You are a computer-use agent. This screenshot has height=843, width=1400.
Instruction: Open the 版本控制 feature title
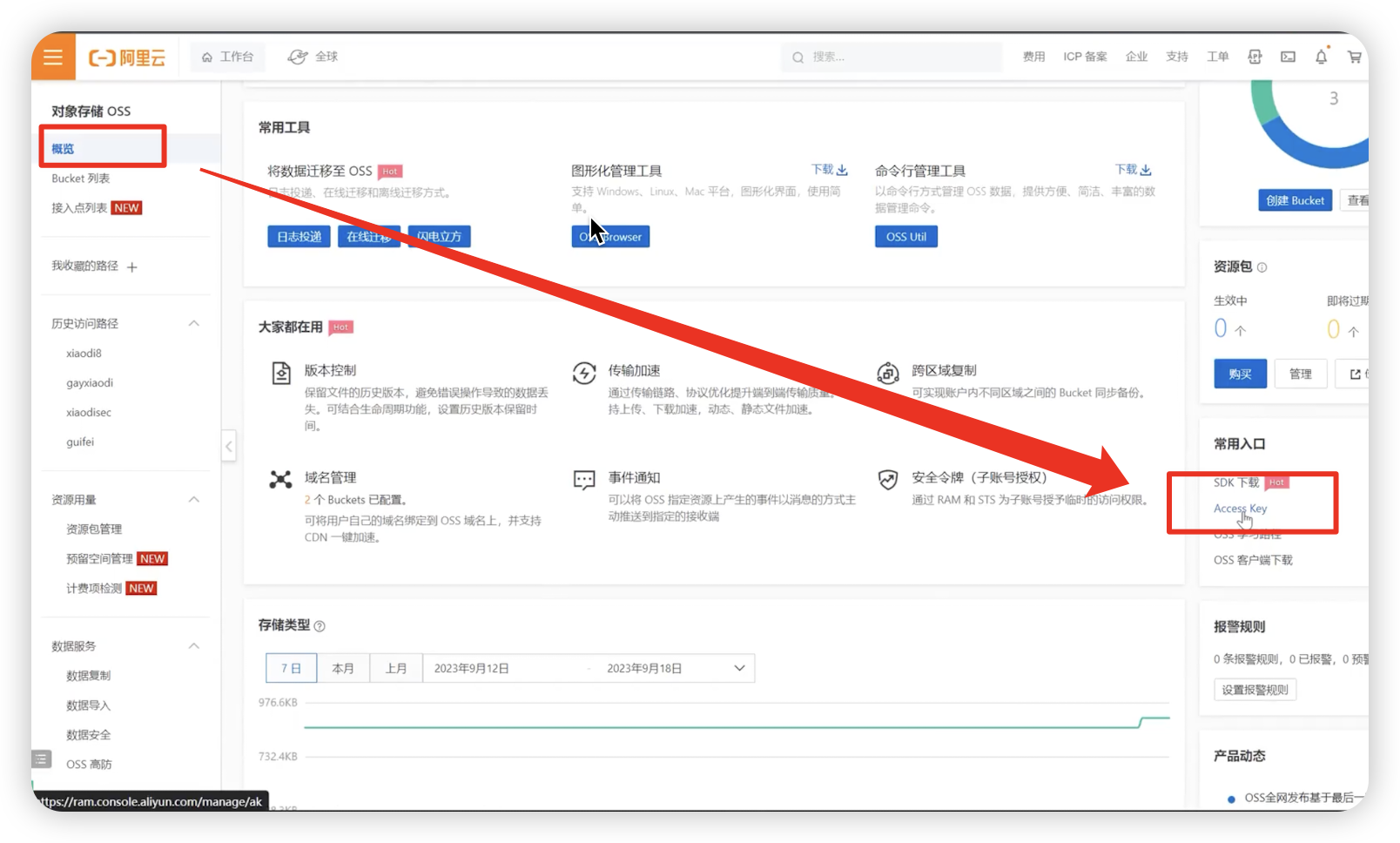[330, 370]
